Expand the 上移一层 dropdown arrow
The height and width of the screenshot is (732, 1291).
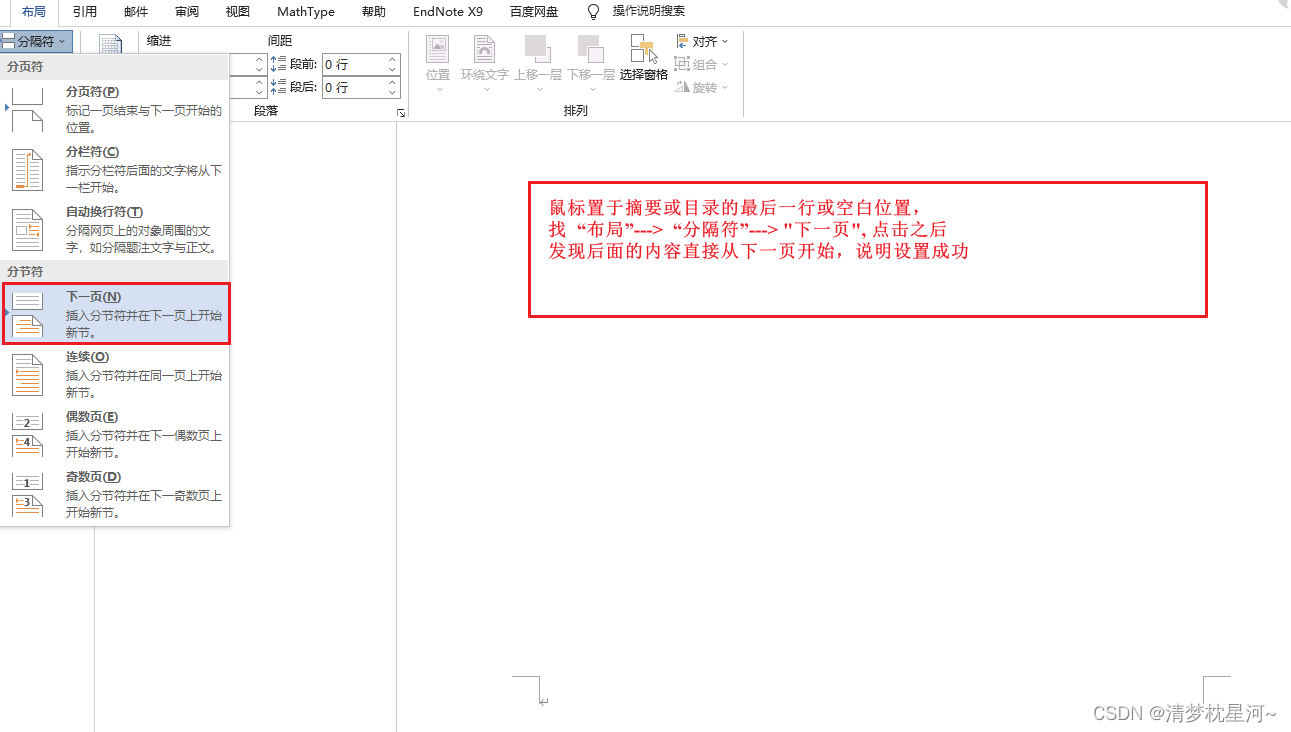pos(538,89)
